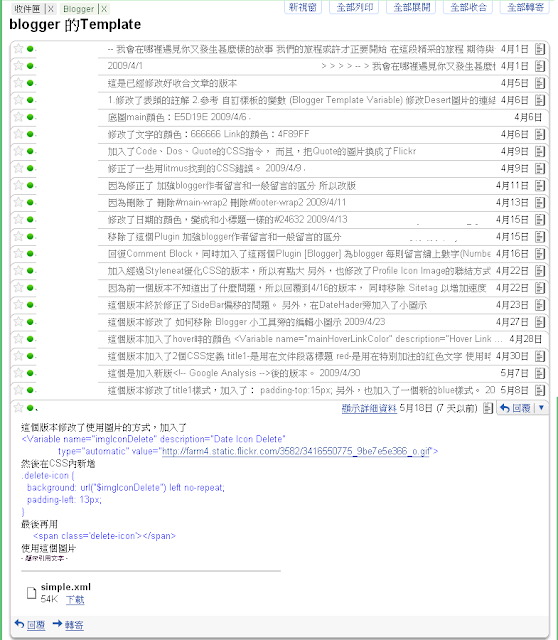Click the bottom 回覆 link
The width and height of the screenshot is (558, 640).
pyautogui.click(x=36, y=625)
